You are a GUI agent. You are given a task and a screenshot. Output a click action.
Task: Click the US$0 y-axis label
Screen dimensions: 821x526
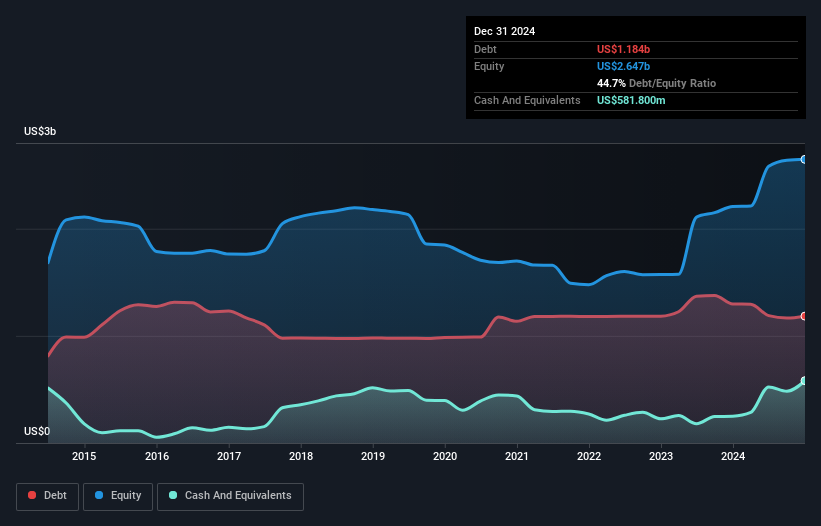(x=37, y=431)
